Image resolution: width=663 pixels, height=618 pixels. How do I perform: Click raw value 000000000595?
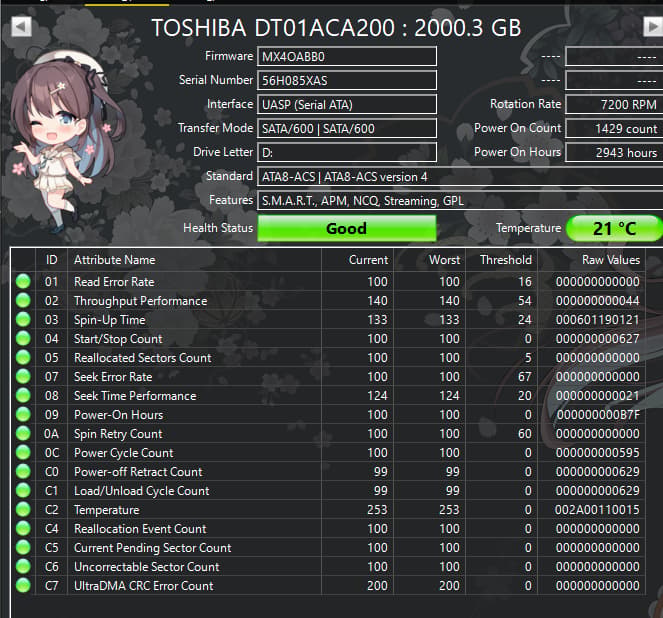[597, 453]
